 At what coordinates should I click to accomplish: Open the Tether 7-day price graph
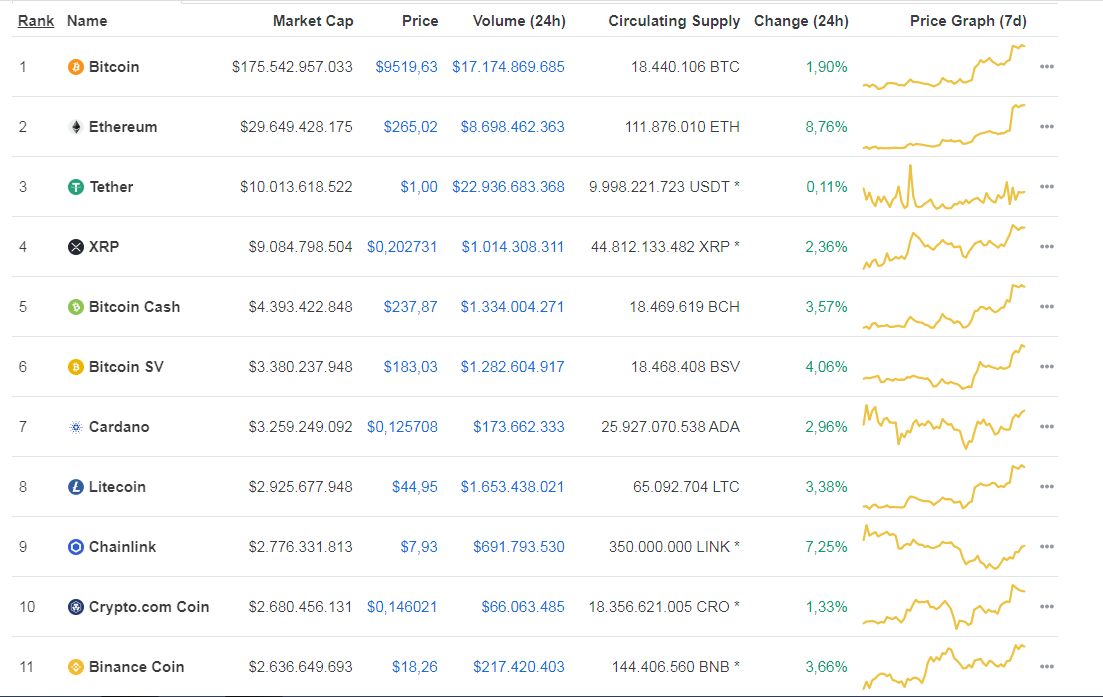click(944, 187)
